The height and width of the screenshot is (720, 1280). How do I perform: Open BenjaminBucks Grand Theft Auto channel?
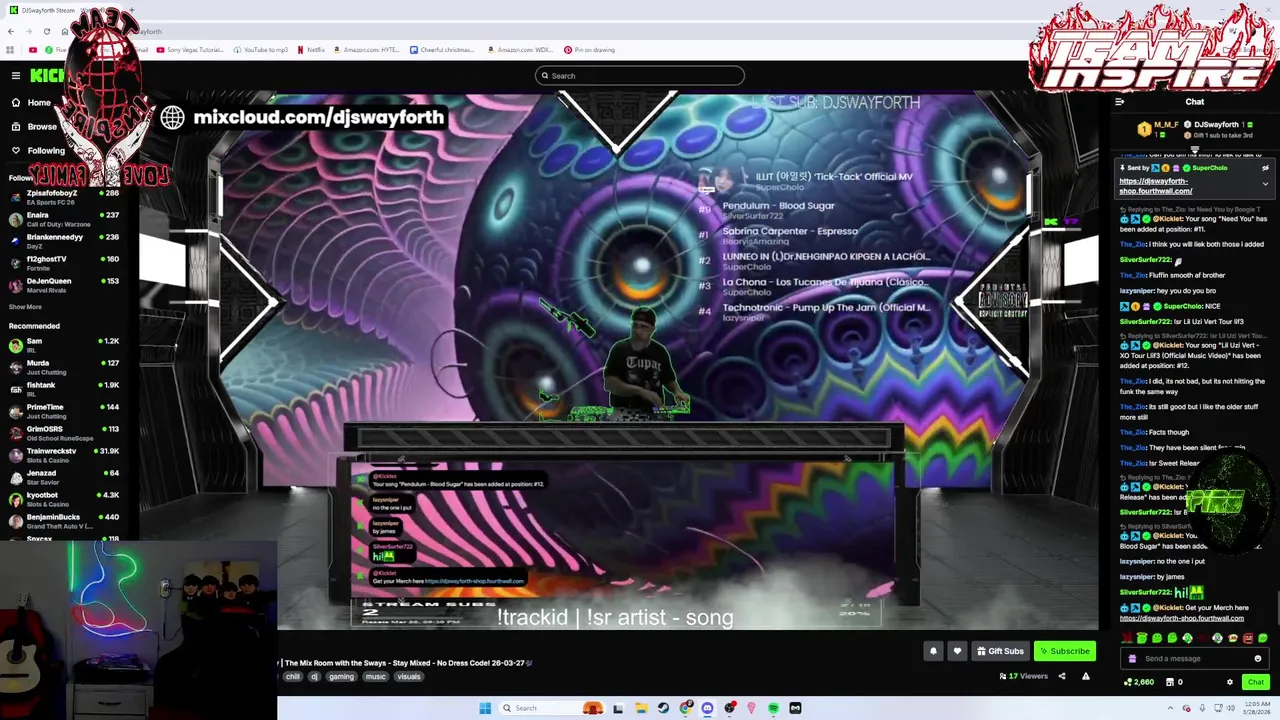coord(64,521)
